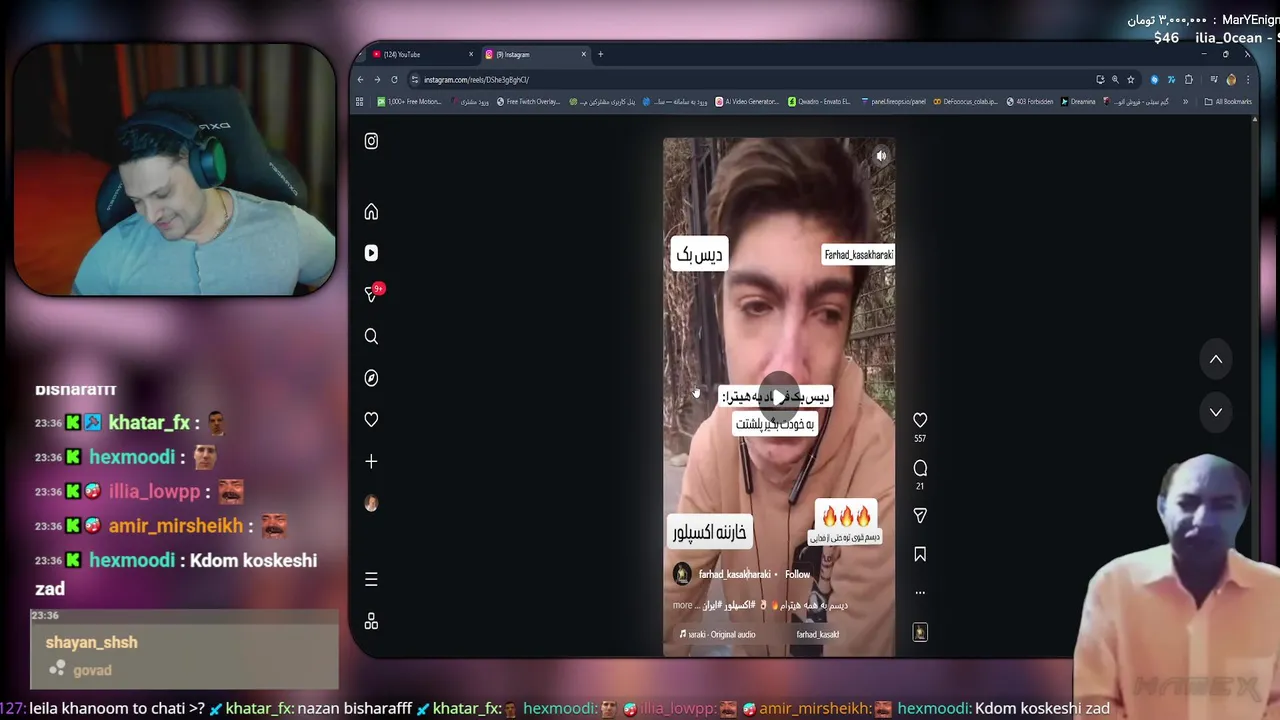This screenshot has height=720, width=1280.
Task: Open profile avatar in Instagram sidebar
Action: [x=371, y=503]
